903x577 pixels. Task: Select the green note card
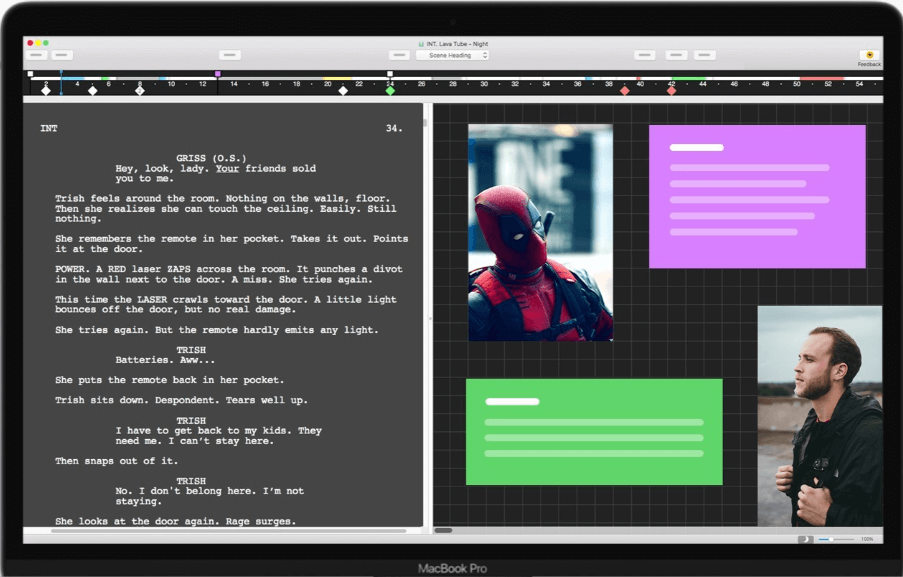(594, 432)
